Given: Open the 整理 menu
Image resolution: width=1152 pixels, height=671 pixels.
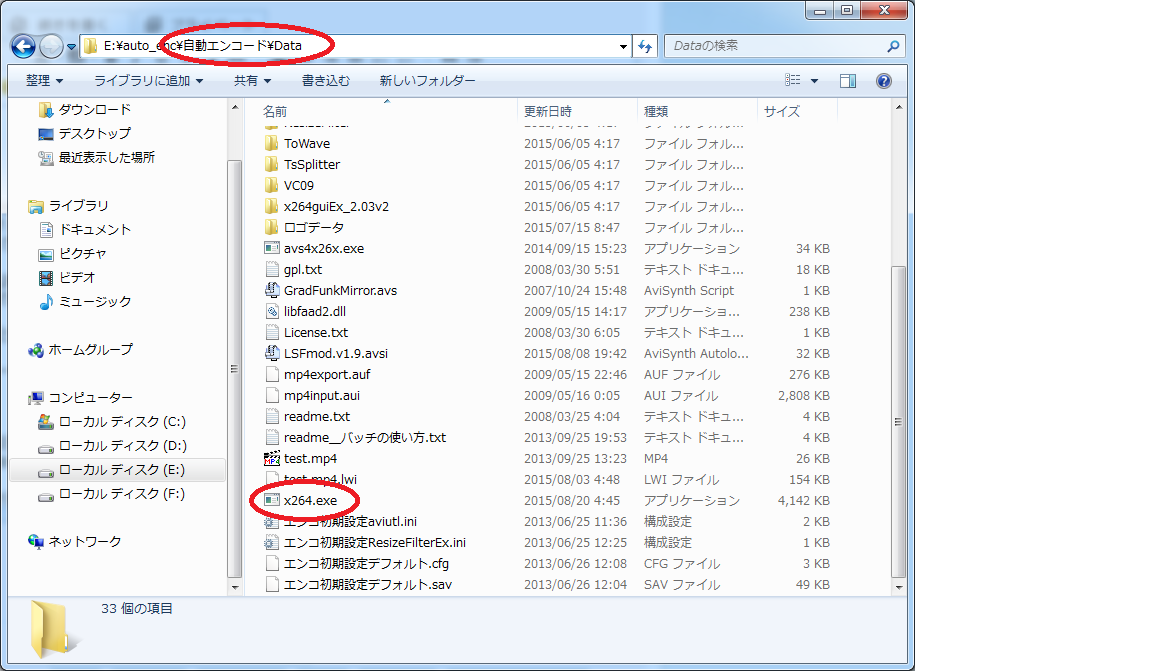Looking at the screenshot, I should coord(44,80).
